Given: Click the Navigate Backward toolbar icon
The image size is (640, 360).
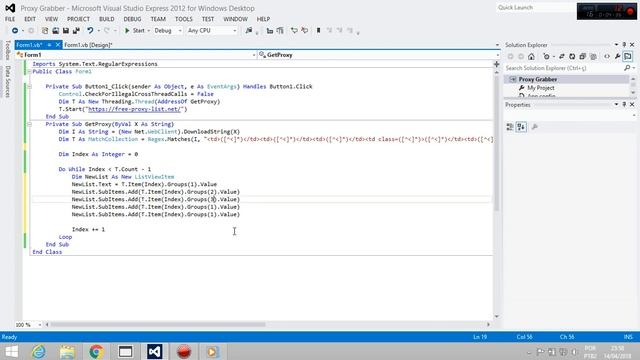Looking at the screenshot, I should (x=15, y=31).
